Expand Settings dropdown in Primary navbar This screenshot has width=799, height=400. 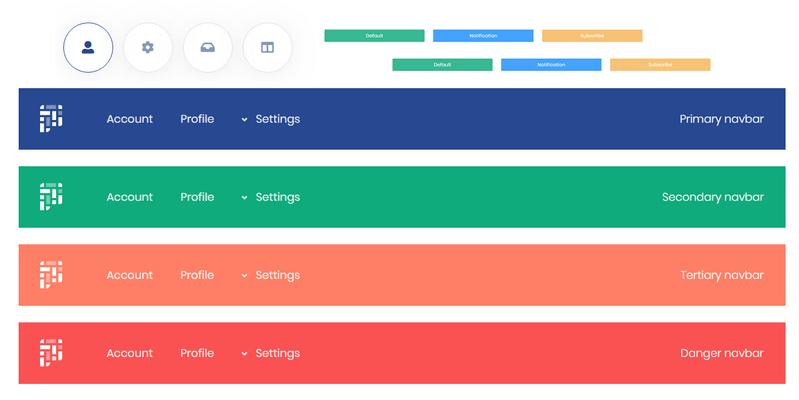(x=271, y=119)
